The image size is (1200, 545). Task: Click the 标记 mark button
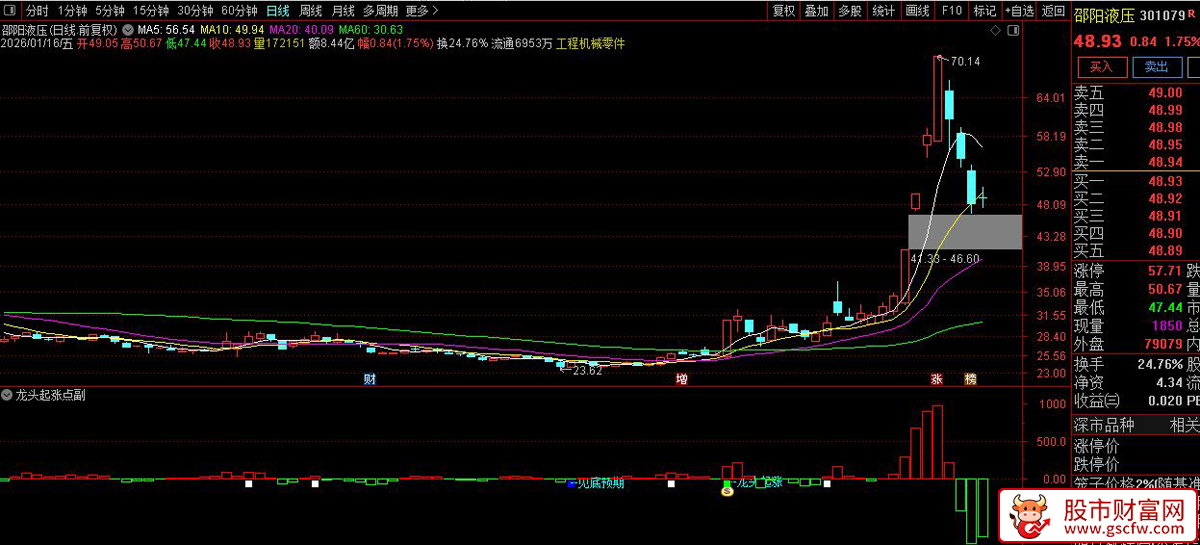click(985, 11)
